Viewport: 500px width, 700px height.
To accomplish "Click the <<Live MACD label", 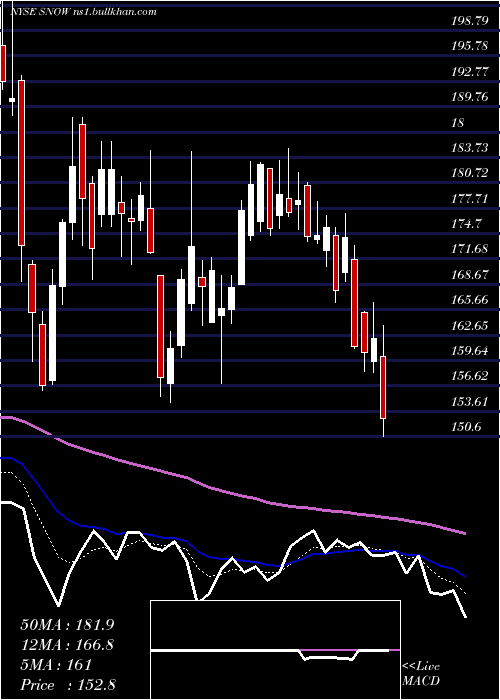I will pyautogui.click(x=421, y=674).
